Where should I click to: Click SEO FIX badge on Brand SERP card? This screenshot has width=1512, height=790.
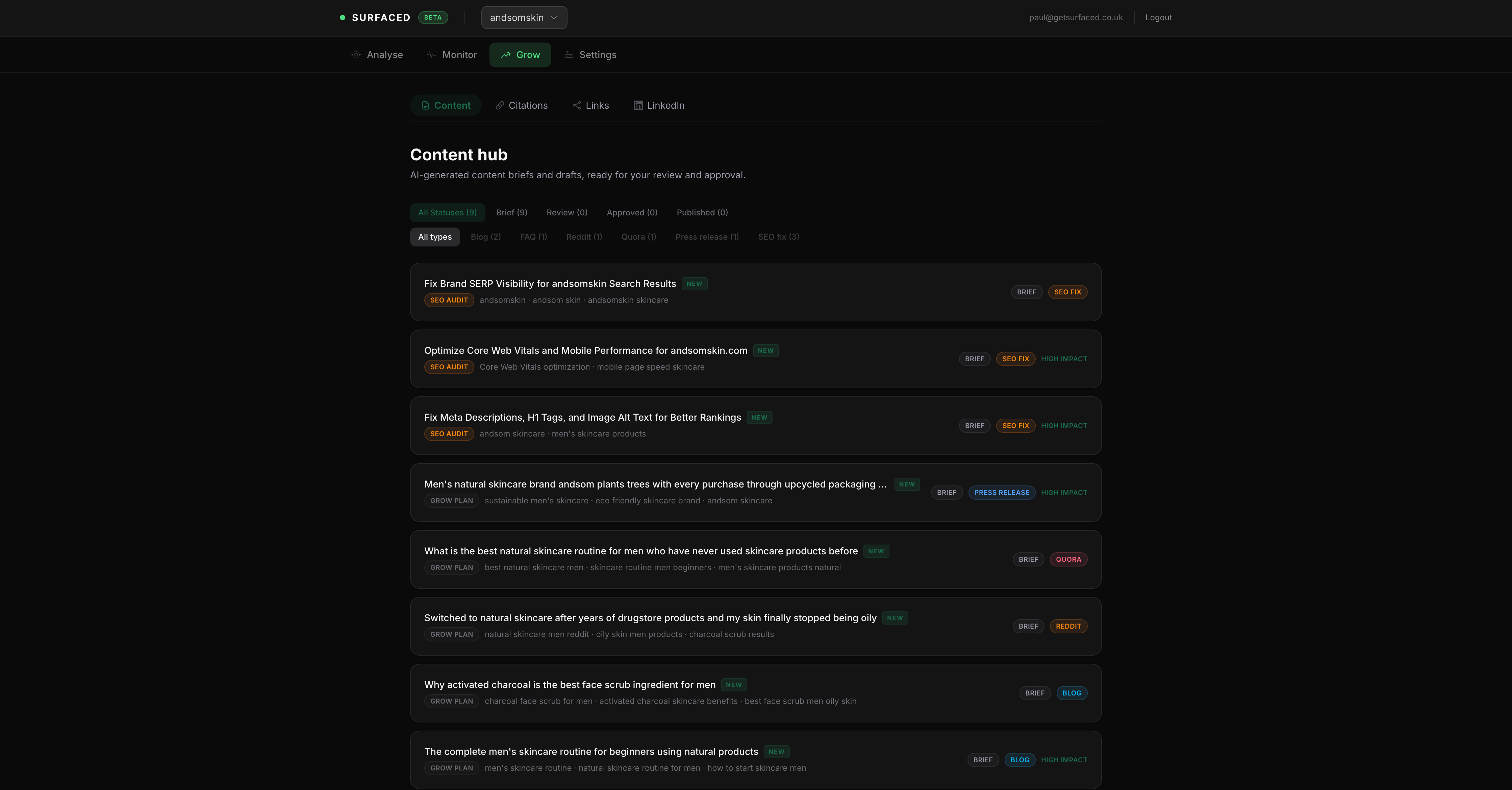[x=1067, y=292]
